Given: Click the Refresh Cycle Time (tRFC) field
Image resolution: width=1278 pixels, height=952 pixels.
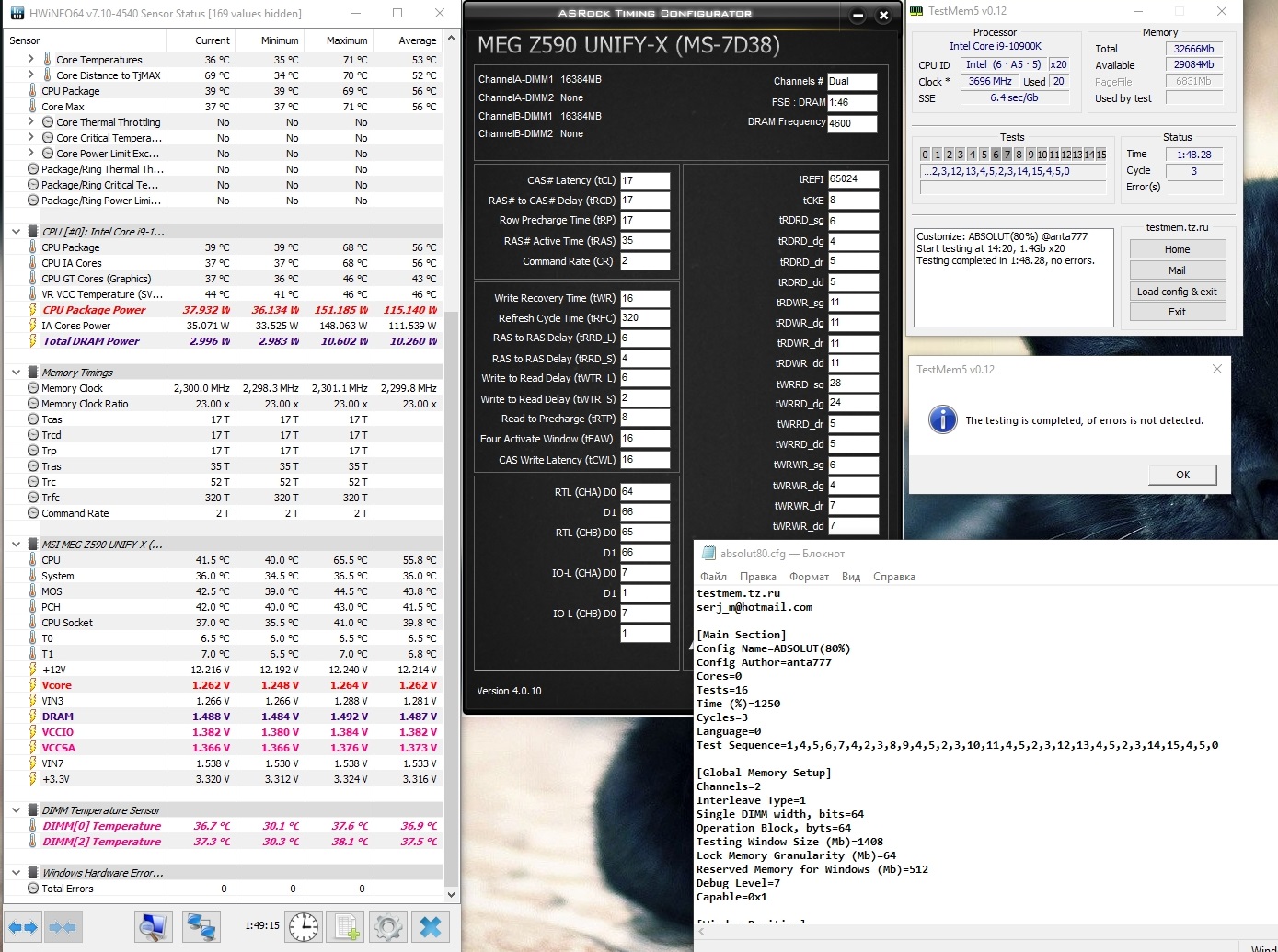Looking at the screenshot, I should click(645, 318).
